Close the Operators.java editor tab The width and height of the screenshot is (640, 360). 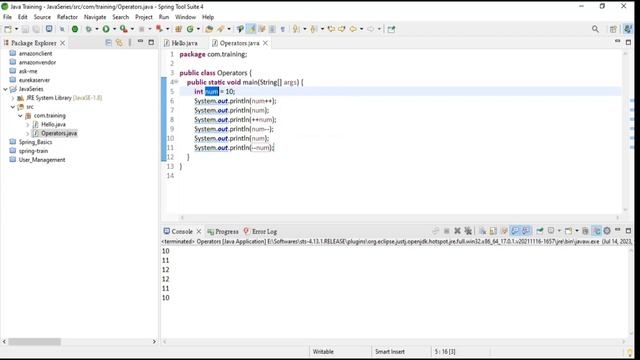[x=265, y=43]
